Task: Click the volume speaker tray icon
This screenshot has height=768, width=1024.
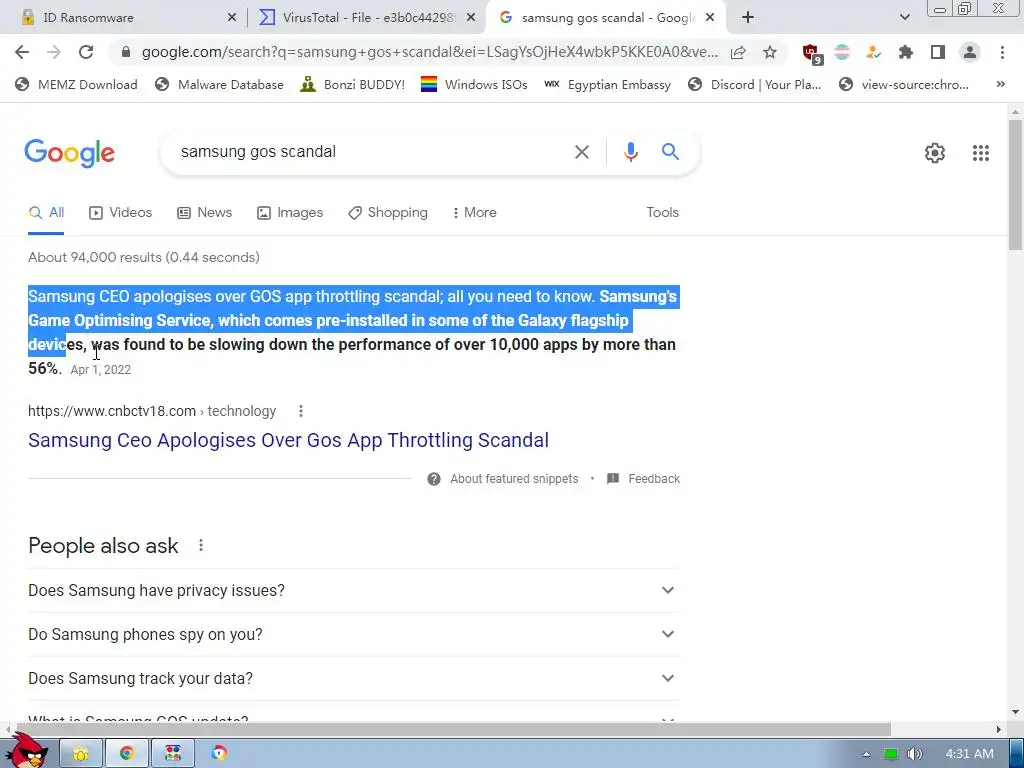Action: coord(914,754)
